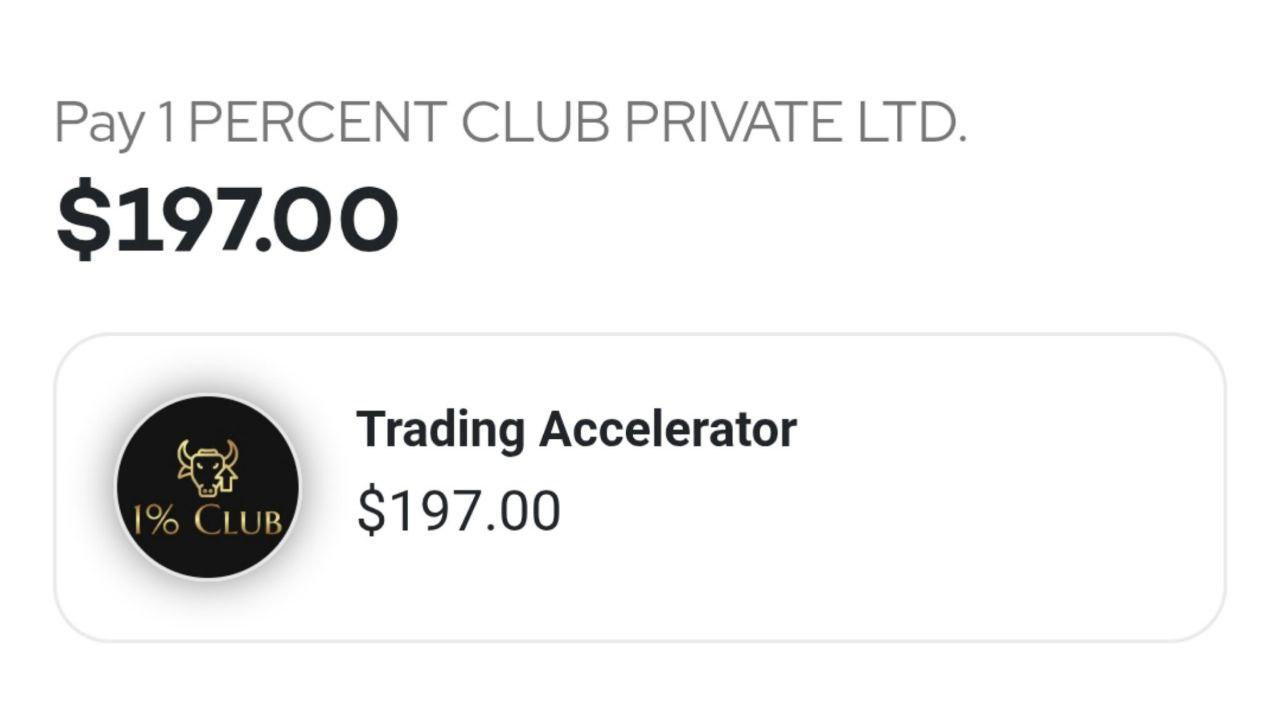Click the dollar sign in card price
The height and width of the screenshot is (705, 1280).
pos(371,511)
